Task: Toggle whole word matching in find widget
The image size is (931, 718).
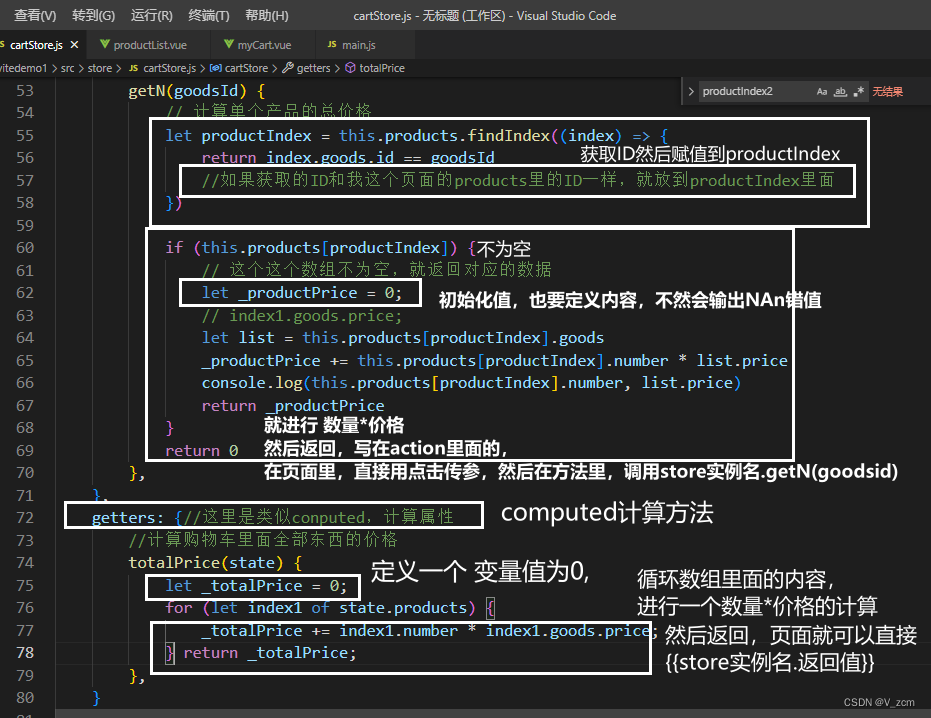Action: click(x=840, y=91)
